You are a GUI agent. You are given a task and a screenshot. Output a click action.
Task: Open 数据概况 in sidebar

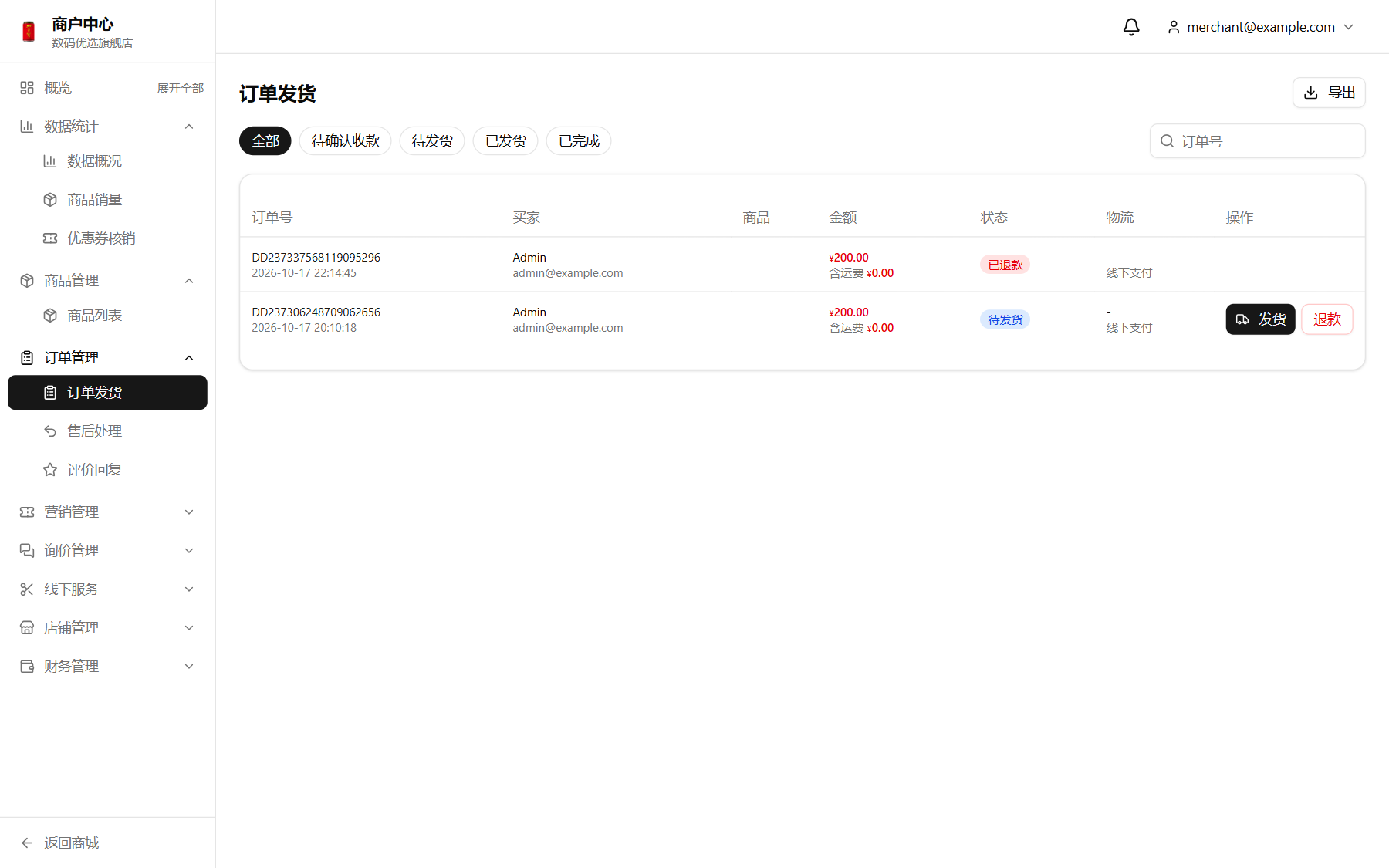pyautogui.click(x=107, y=161)
